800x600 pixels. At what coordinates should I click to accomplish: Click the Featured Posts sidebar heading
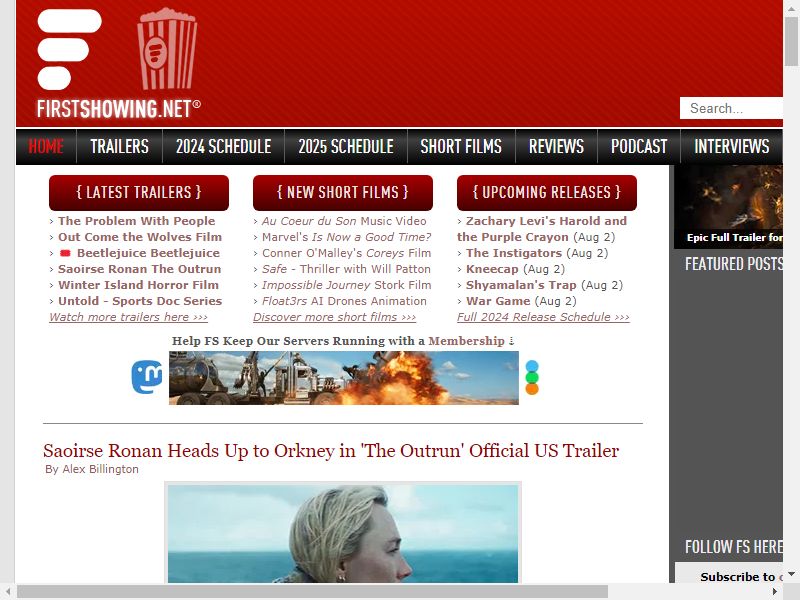click(734, 264)
